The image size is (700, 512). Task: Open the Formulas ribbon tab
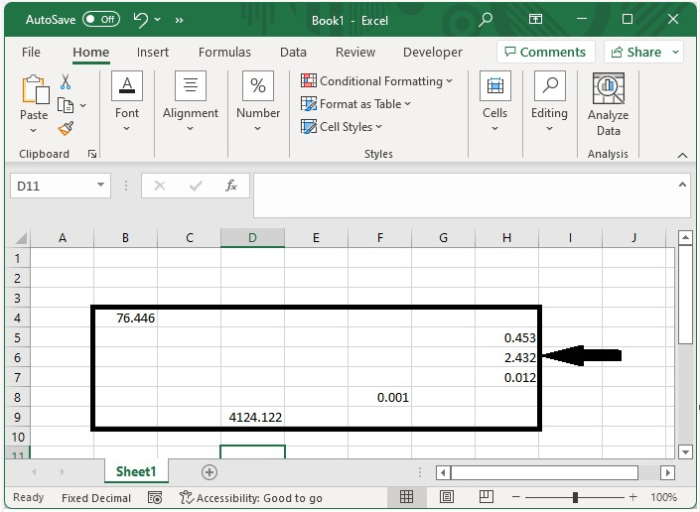[224, 52]
